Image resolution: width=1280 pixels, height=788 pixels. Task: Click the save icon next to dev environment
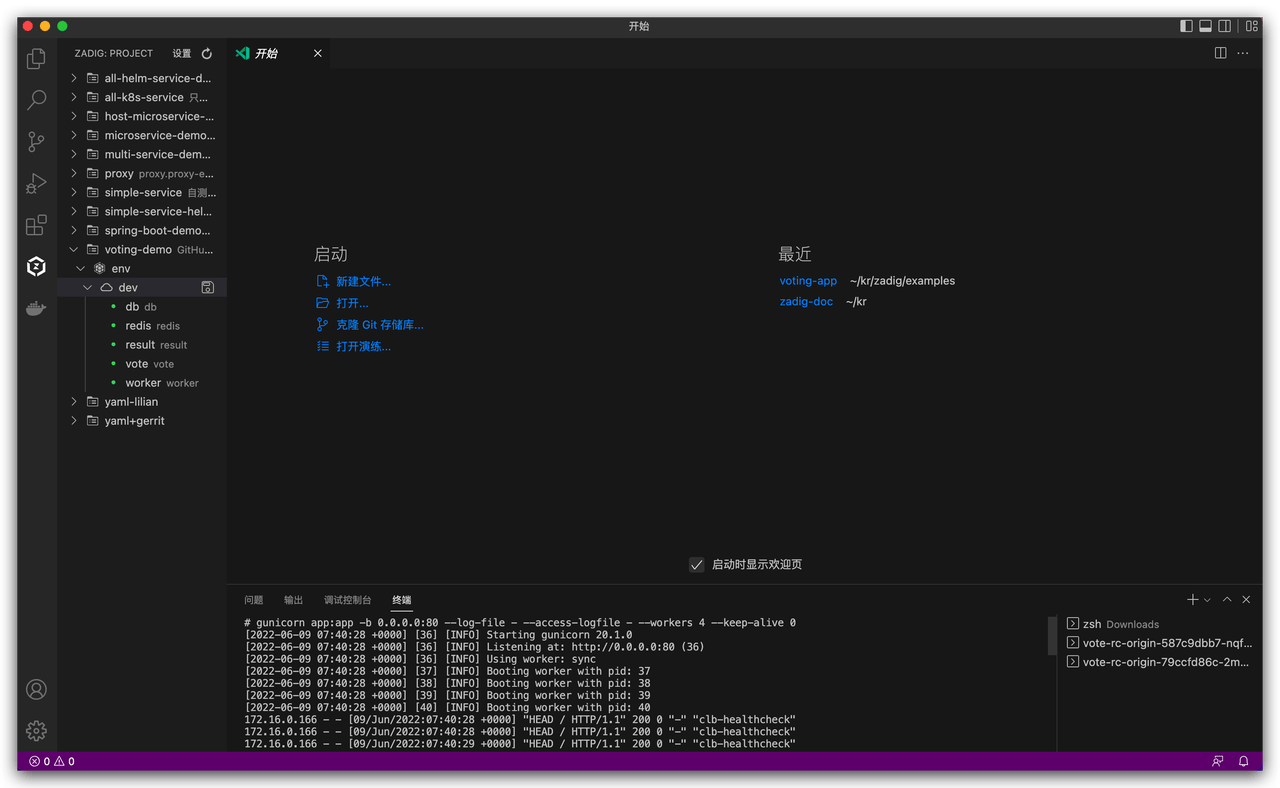tap(207, 287)
